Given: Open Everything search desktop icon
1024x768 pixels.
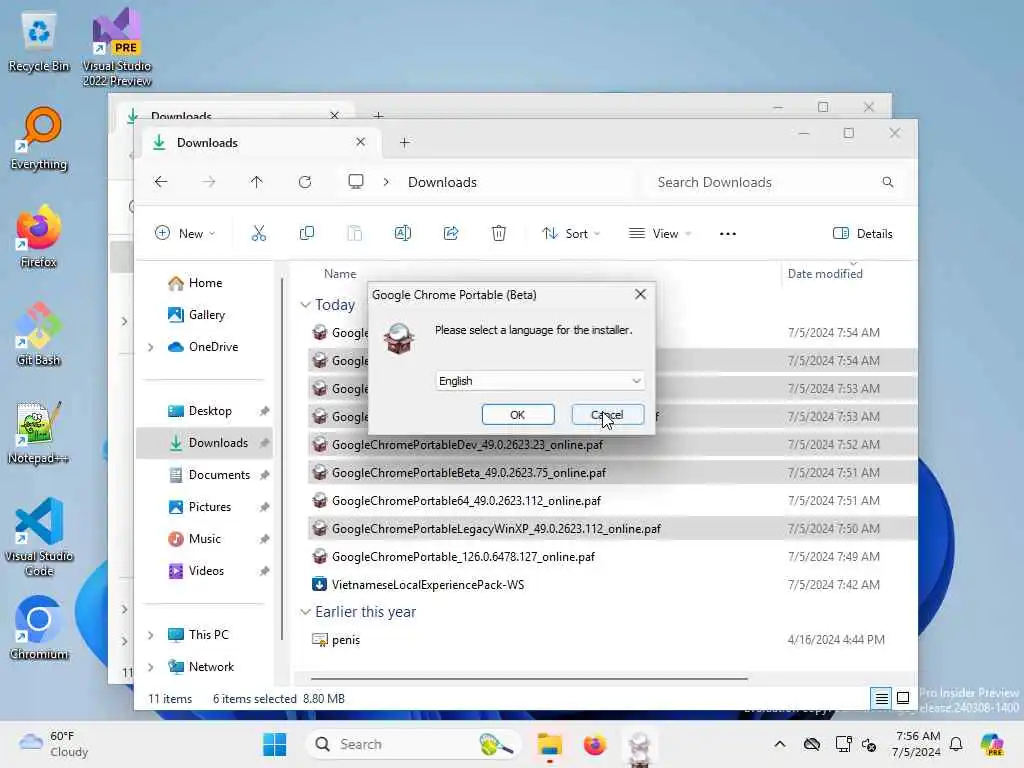Looking at the screenshot, I should 39,138.
